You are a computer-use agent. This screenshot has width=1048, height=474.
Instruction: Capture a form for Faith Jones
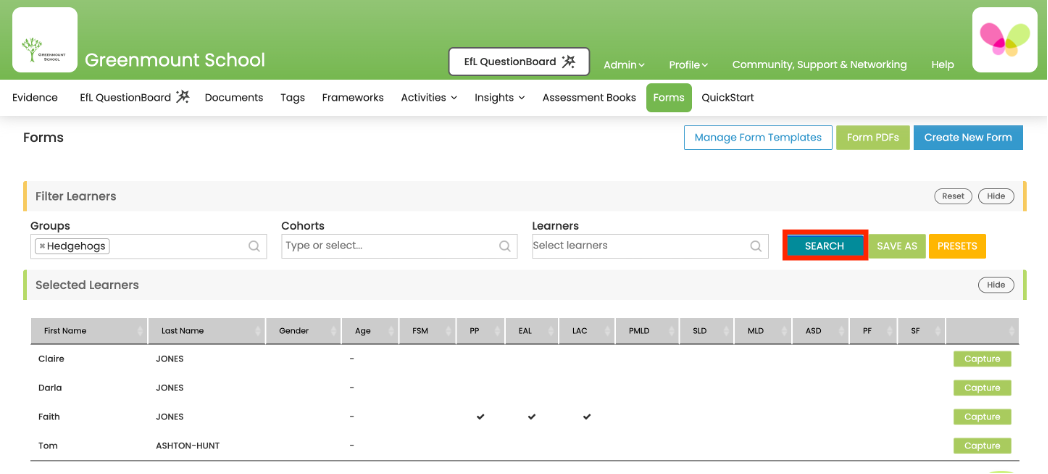point(982,417)
